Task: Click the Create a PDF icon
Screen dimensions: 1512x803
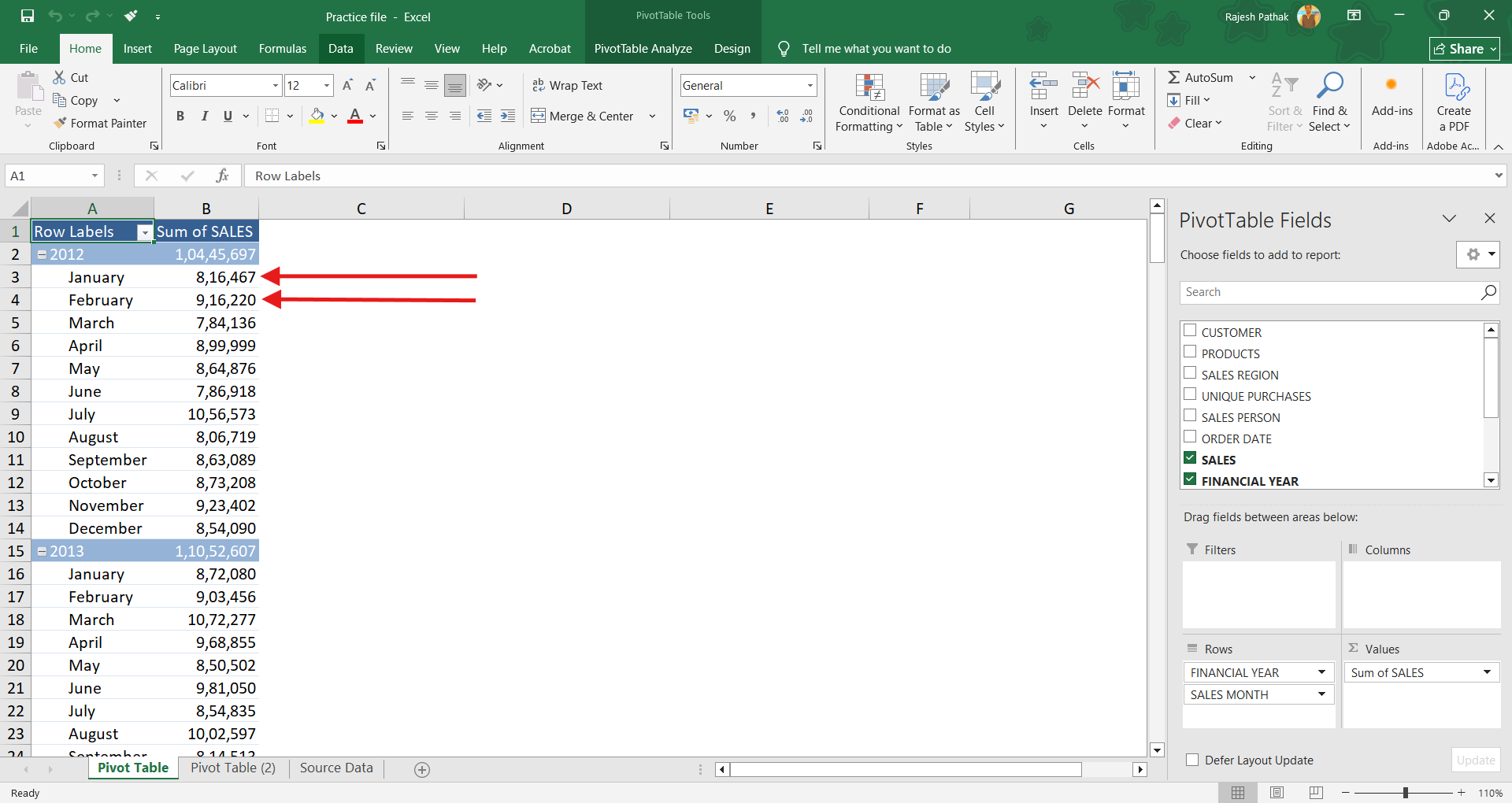Action: pyautogui.click(x=1454, y=87)
